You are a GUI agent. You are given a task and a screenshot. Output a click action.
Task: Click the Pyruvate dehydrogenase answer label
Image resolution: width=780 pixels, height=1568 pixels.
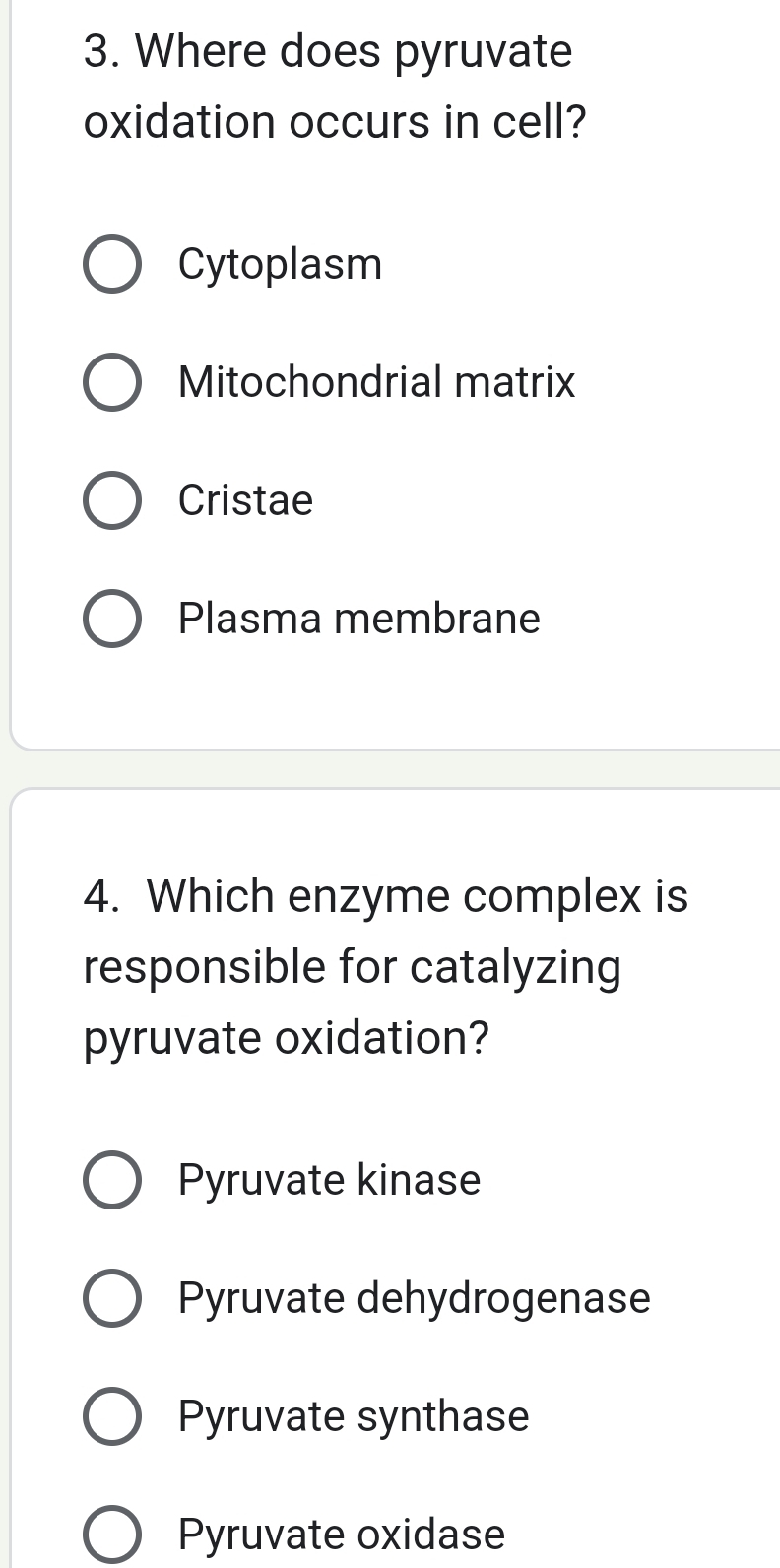click(x=414, y=1298)
